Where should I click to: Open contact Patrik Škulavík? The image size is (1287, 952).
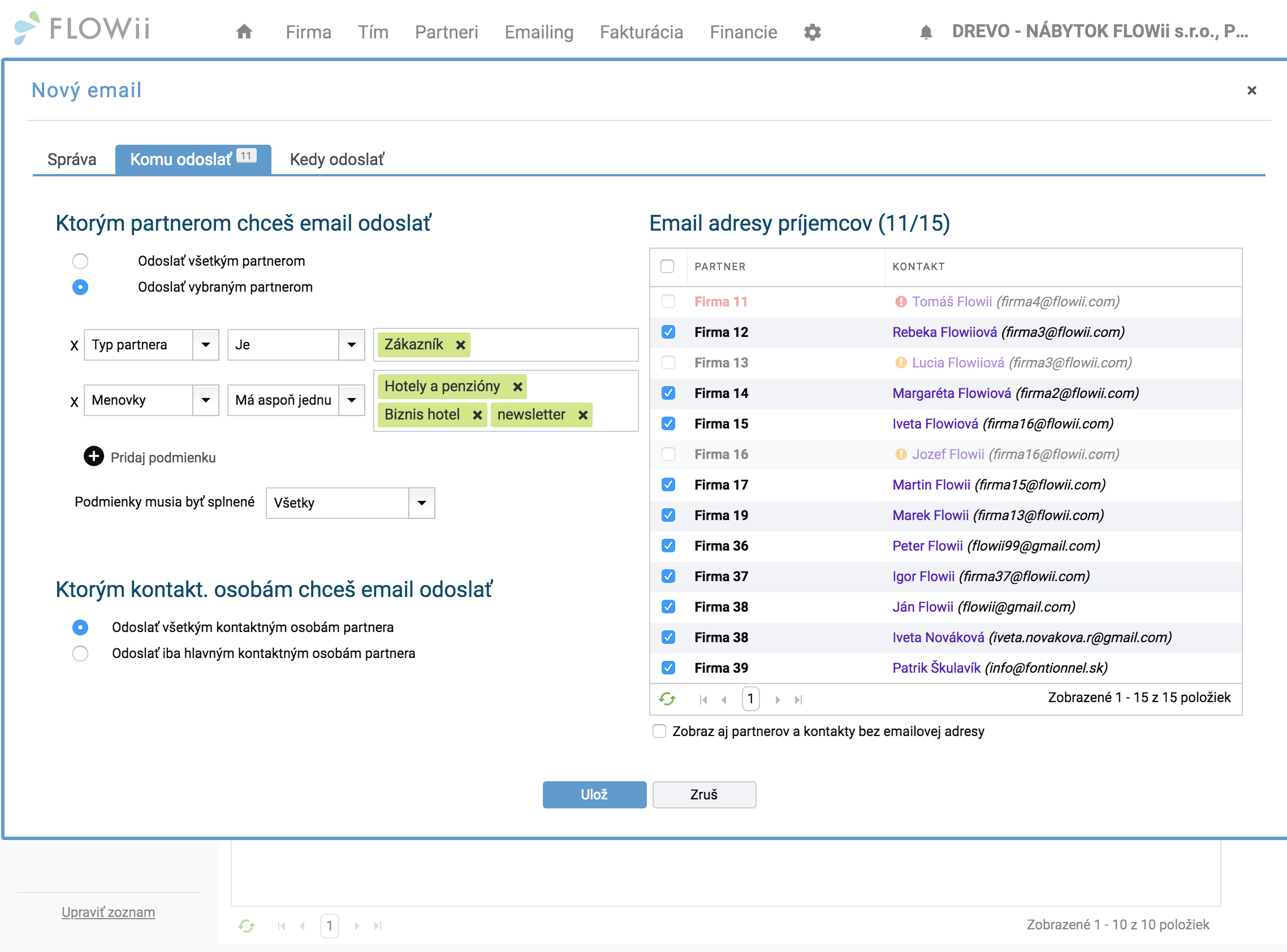coord(936,668)
